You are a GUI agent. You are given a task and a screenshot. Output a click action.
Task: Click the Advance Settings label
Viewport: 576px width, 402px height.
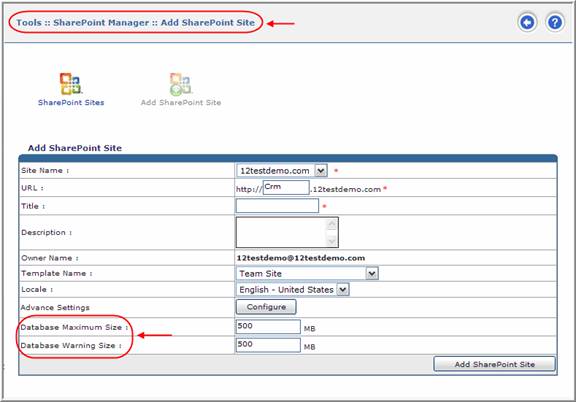click(x=55, y=308)
